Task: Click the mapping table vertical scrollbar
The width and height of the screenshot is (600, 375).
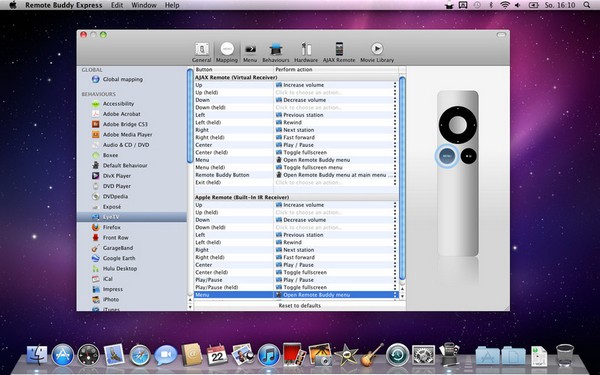Action: (x=402, y=178)
